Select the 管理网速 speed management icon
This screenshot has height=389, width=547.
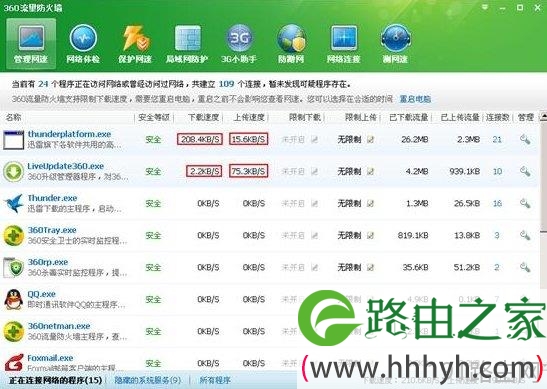click(31, 44)
